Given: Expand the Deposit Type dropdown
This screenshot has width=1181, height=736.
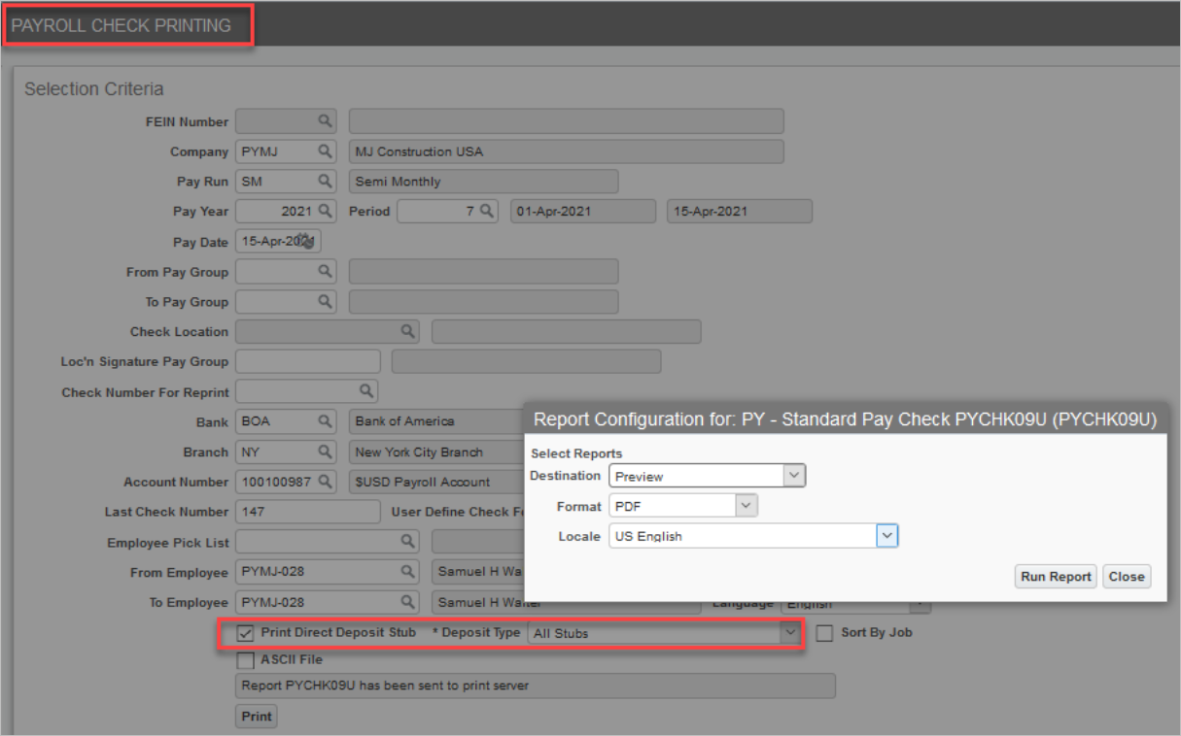Looking at the screenshot, I should [789, 633].
